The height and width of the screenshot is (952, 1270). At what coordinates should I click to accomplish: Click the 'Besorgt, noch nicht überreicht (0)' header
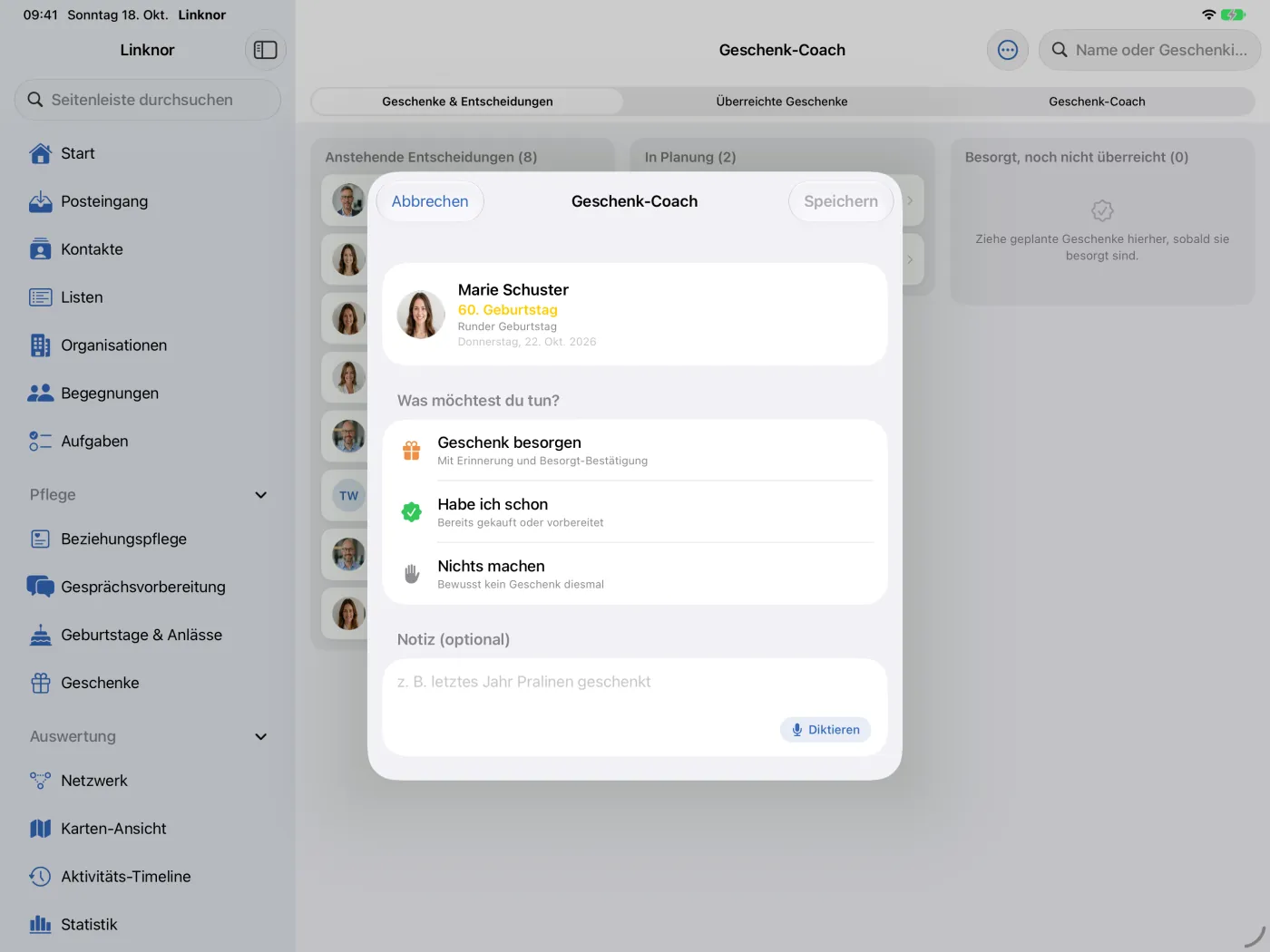pyautogui.click(x=1077, y=157)
